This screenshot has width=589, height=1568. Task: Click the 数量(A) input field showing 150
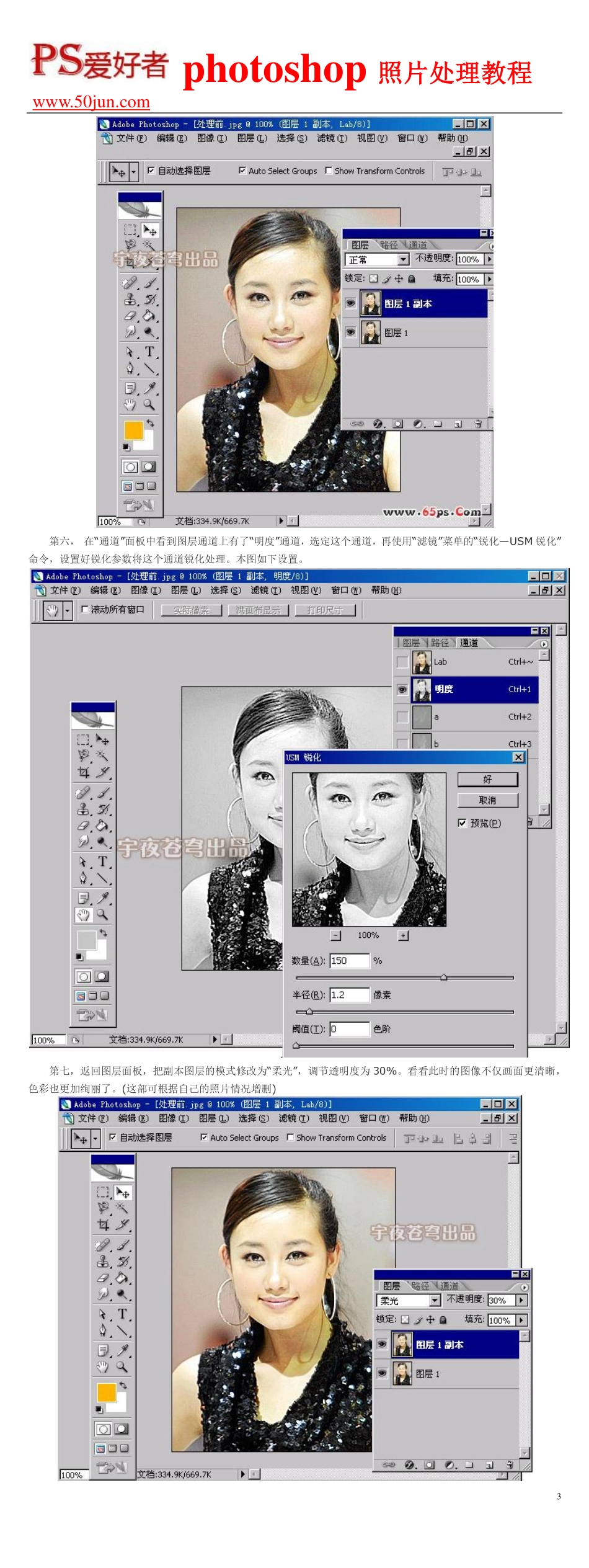(x=350, y=960)
